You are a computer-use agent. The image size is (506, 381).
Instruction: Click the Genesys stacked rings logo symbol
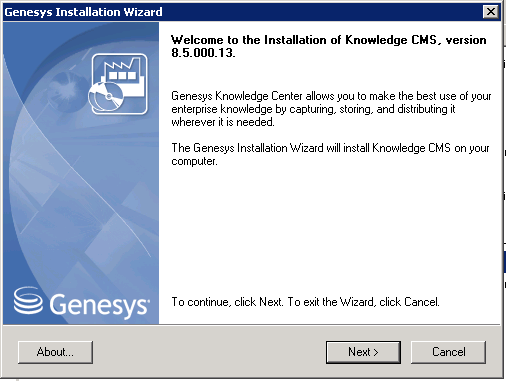pyautogui.click(x=28, y=300)
